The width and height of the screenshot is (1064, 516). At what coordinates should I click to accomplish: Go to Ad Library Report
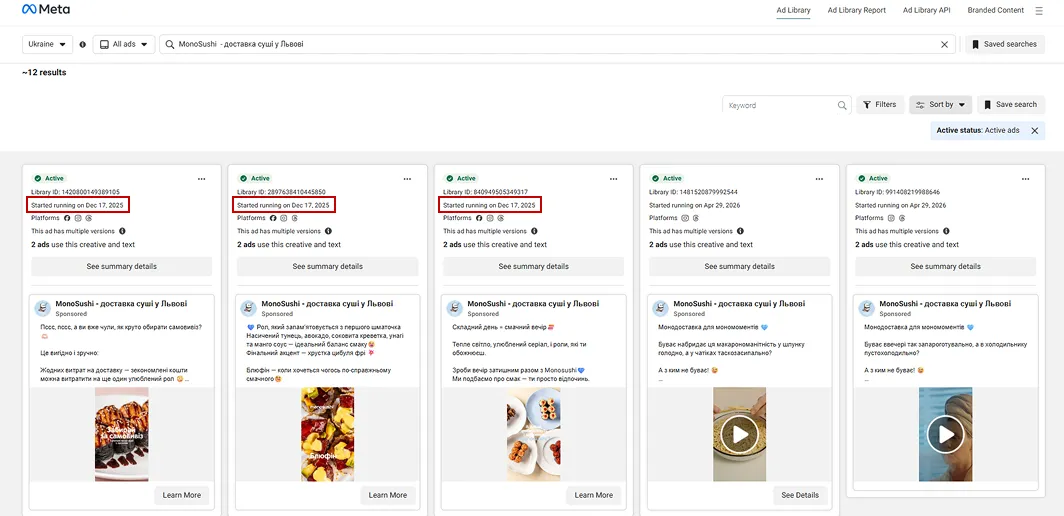click(856, 10)
